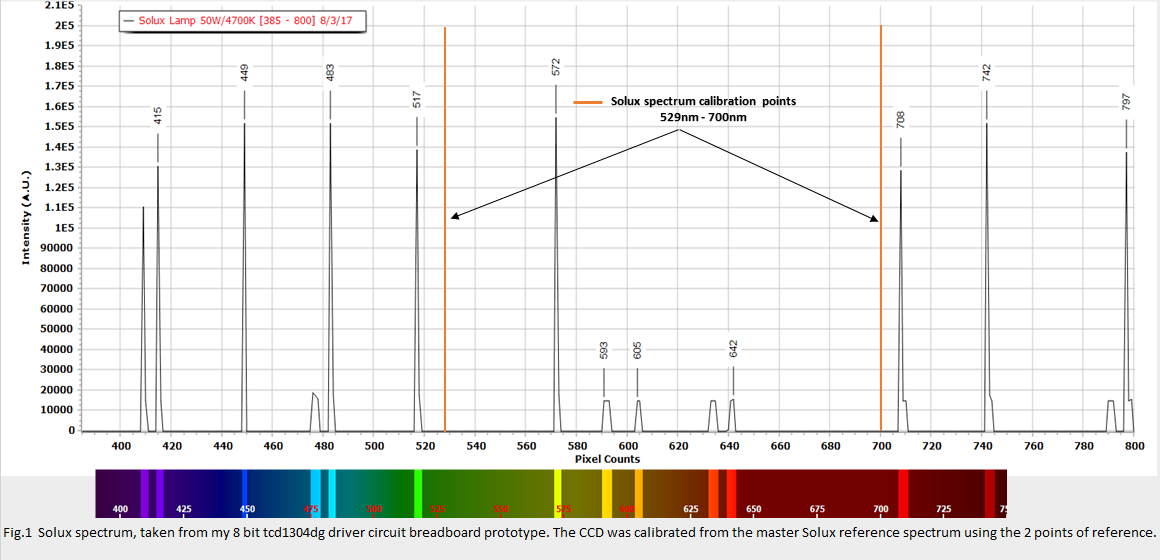The image size is (1160, 560).
Task: Click the 'Pixel Counts' x-axis title
Action: click(x=607, y=459)
